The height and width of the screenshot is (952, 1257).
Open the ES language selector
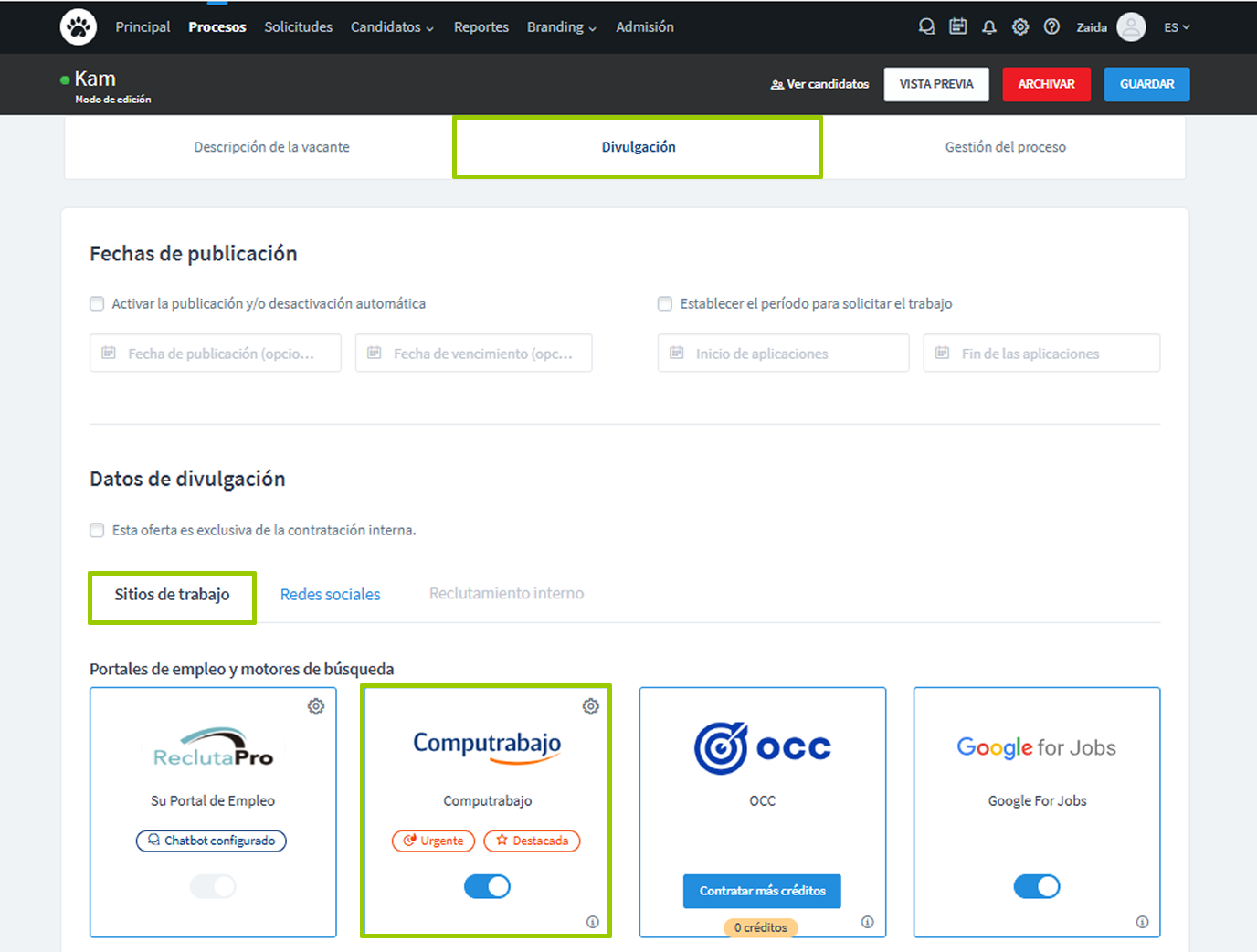[x=1176, y=27]
